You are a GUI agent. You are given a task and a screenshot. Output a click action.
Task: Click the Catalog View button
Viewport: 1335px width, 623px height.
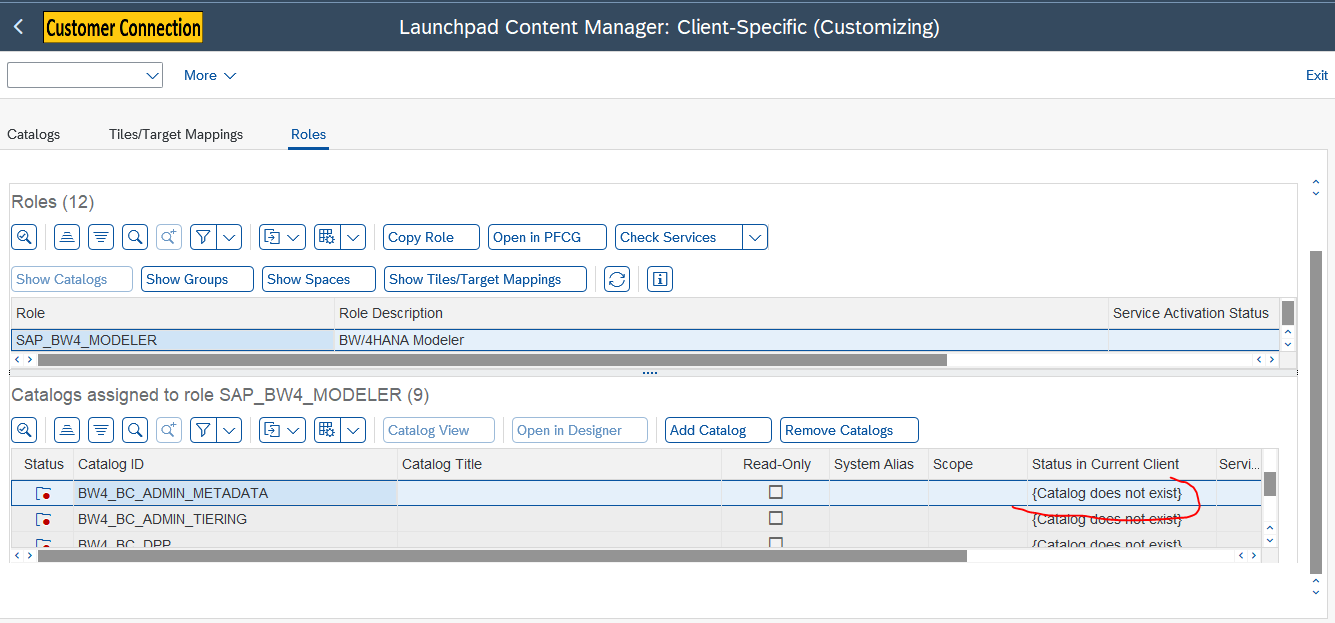[439, 430]
